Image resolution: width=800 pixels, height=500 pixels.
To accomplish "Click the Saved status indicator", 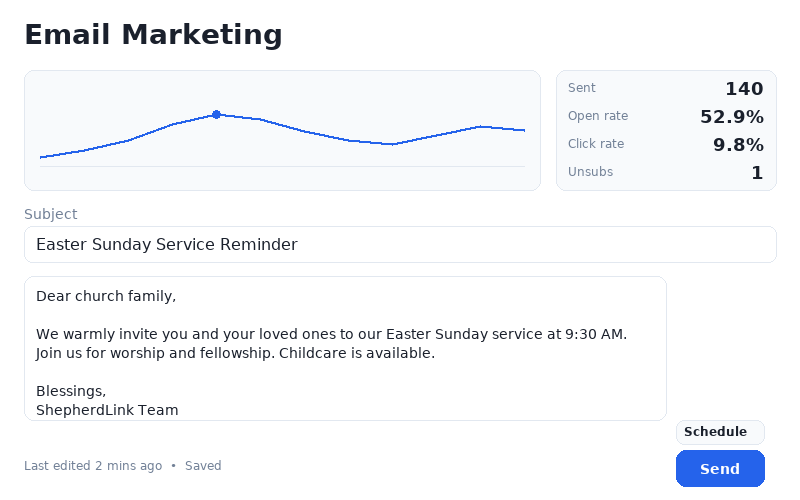I will coord(203,466).
